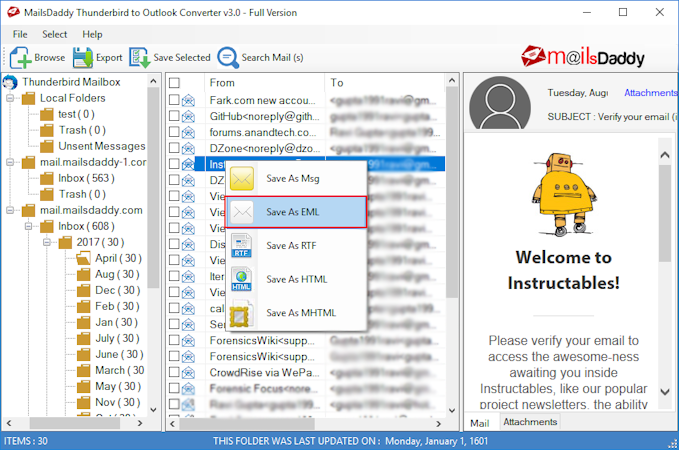Click the 2017 folder icon
This screenshot has height=450, width=679.
click(65, 243)
